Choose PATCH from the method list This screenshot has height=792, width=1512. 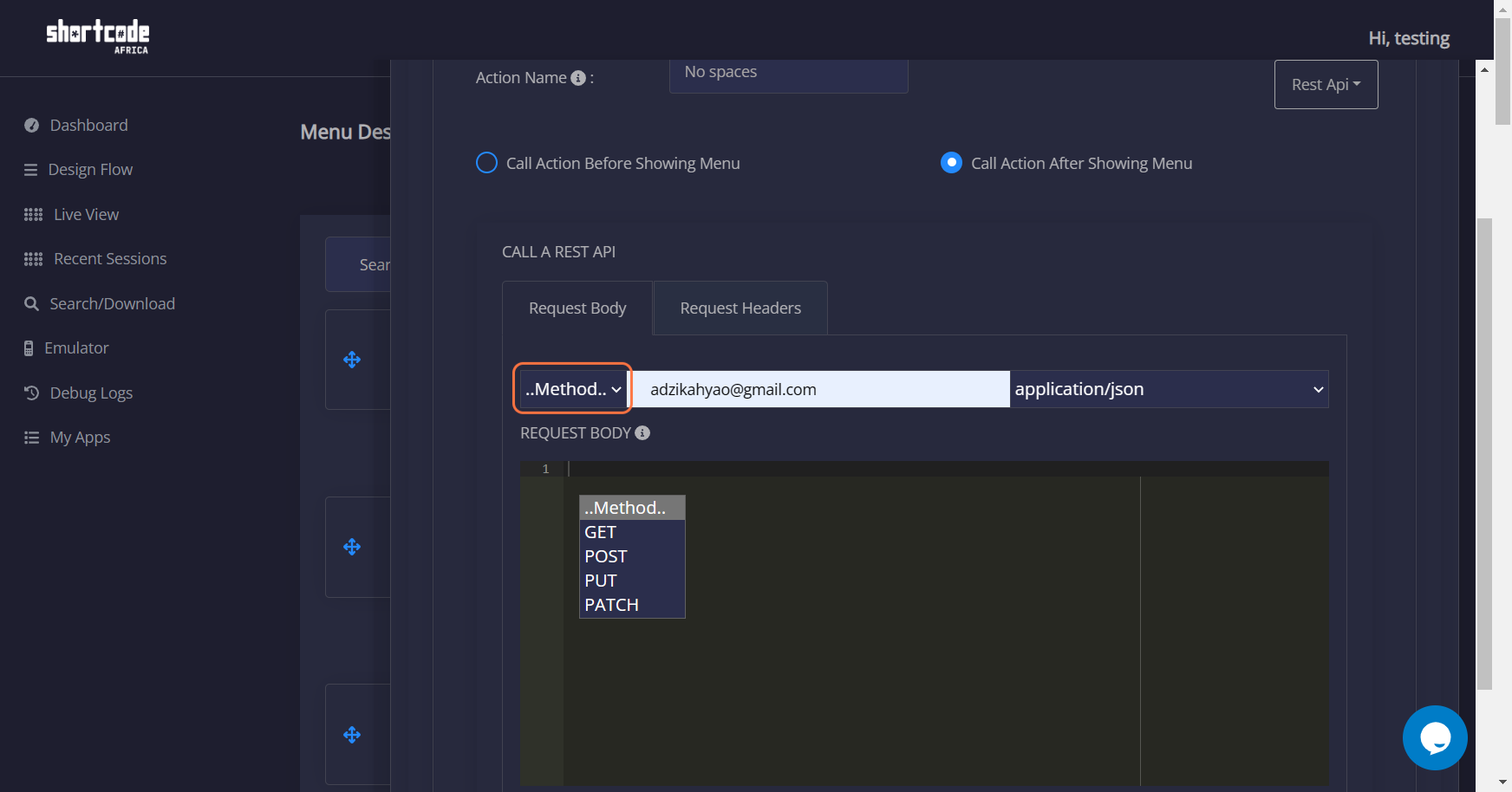pyautogui.click(x=632, y=605)
